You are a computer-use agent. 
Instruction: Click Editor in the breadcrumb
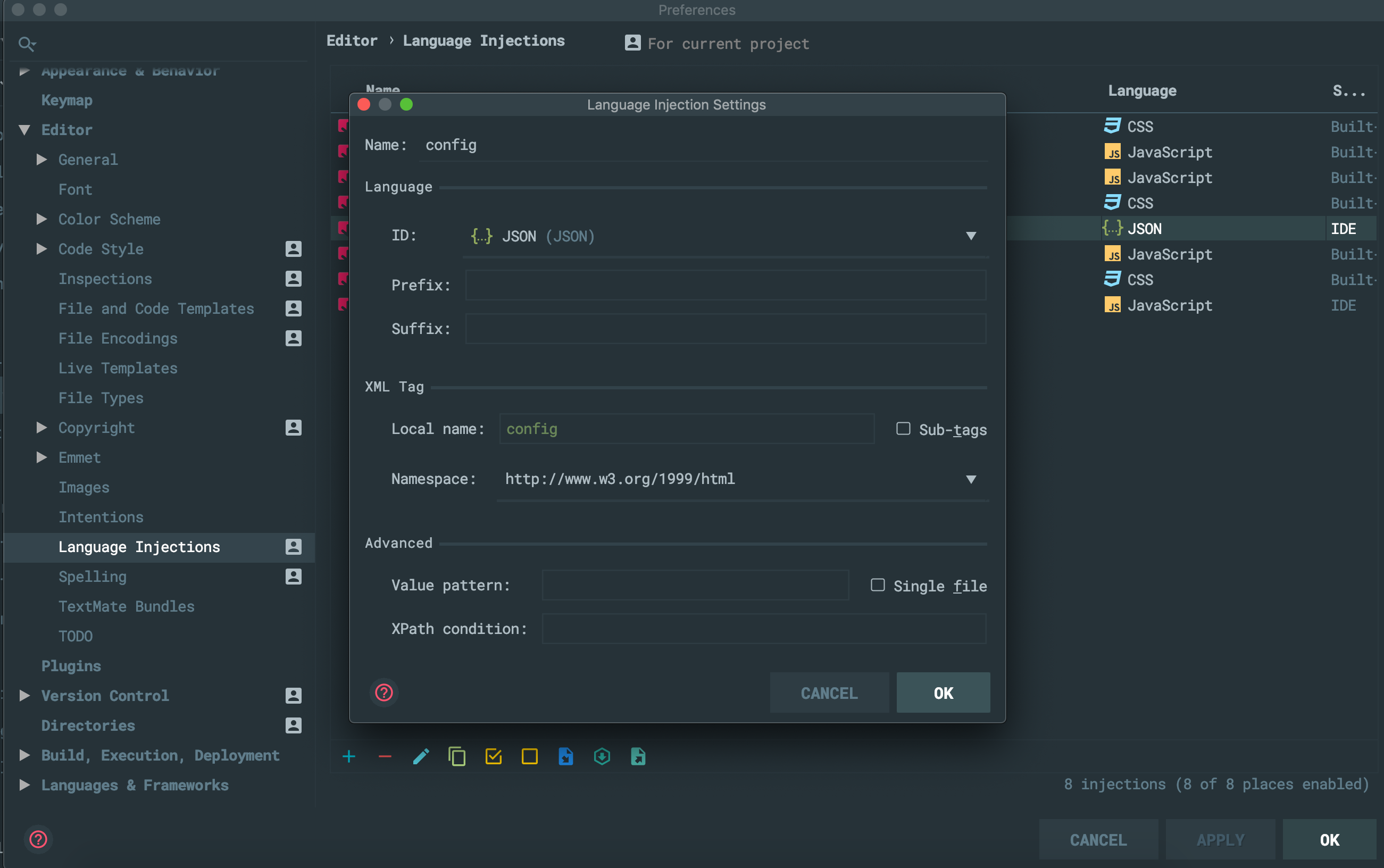point(352,40)
